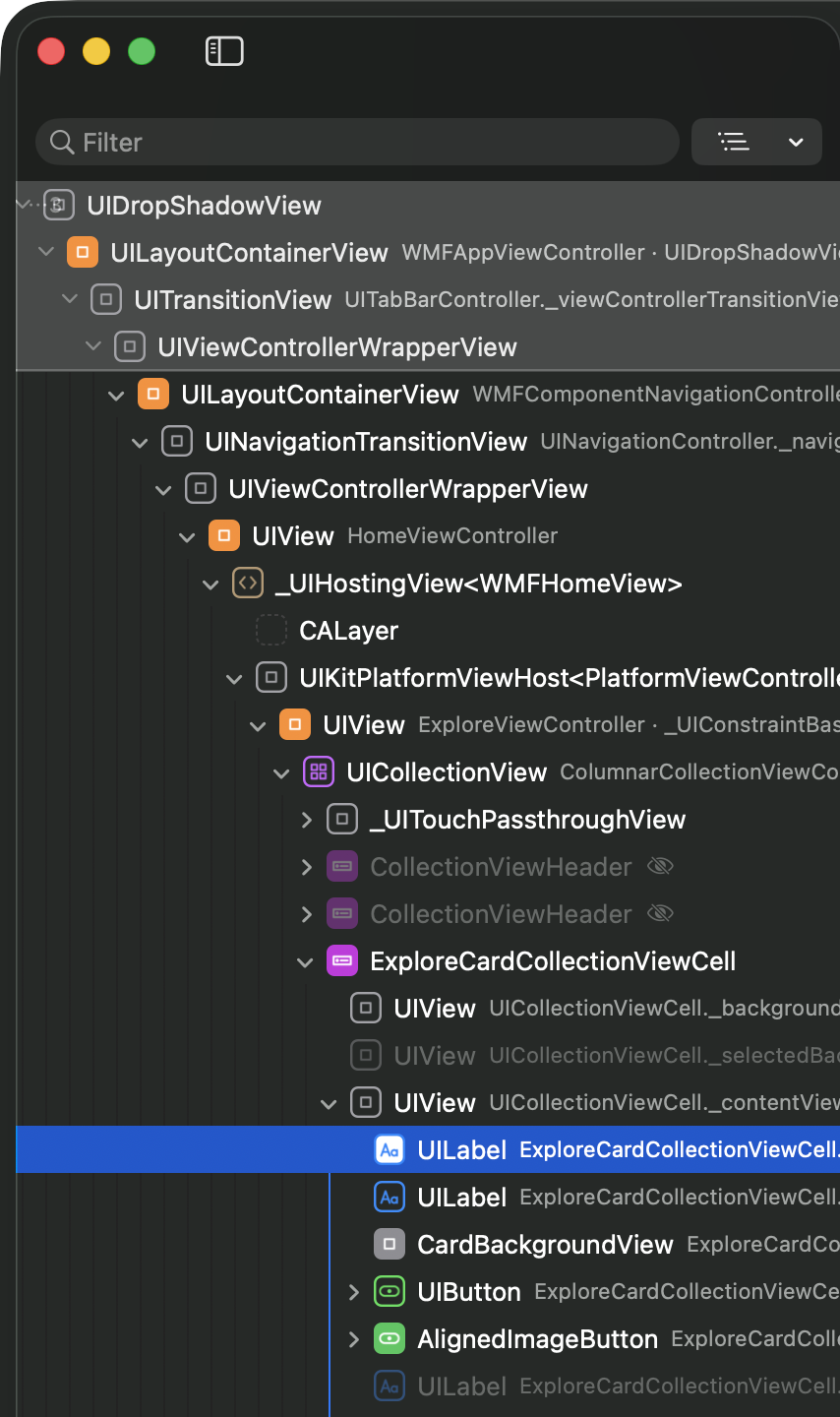Screen dimensions: 840x1417
Task: Collapse UIView ExploreViewController row
Action: click(x=258, y=725)
